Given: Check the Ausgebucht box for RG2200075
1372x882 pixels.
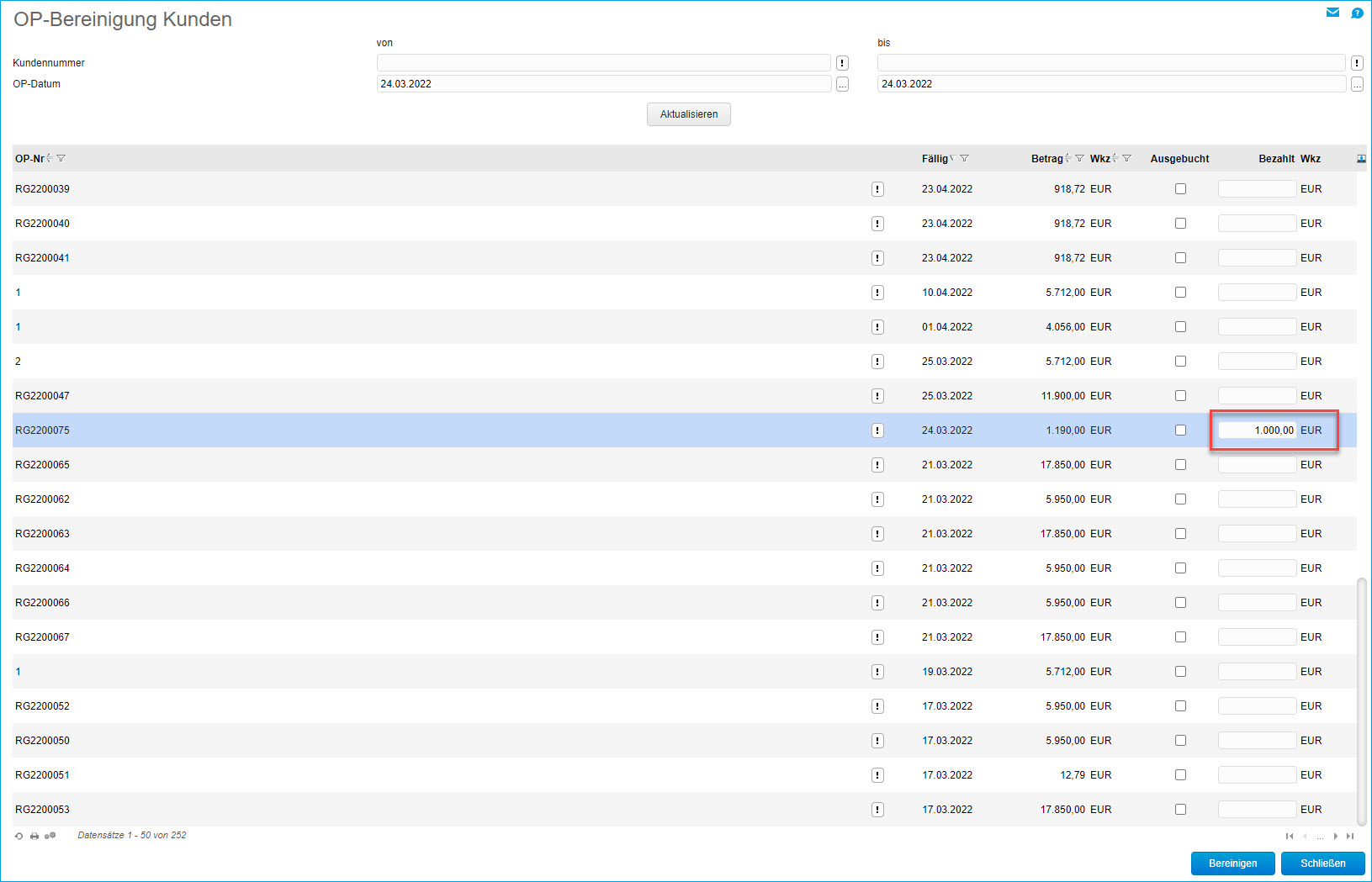Looking at the screenshot, I should pyautogui.click(x=1180, y=430).
